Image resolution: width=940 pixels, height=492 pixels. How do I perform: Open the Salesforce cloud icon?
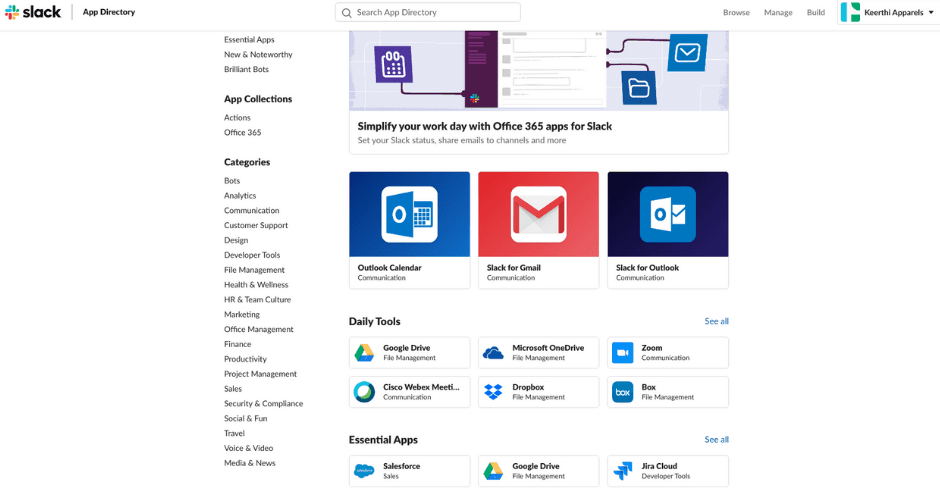pos(364,471)
